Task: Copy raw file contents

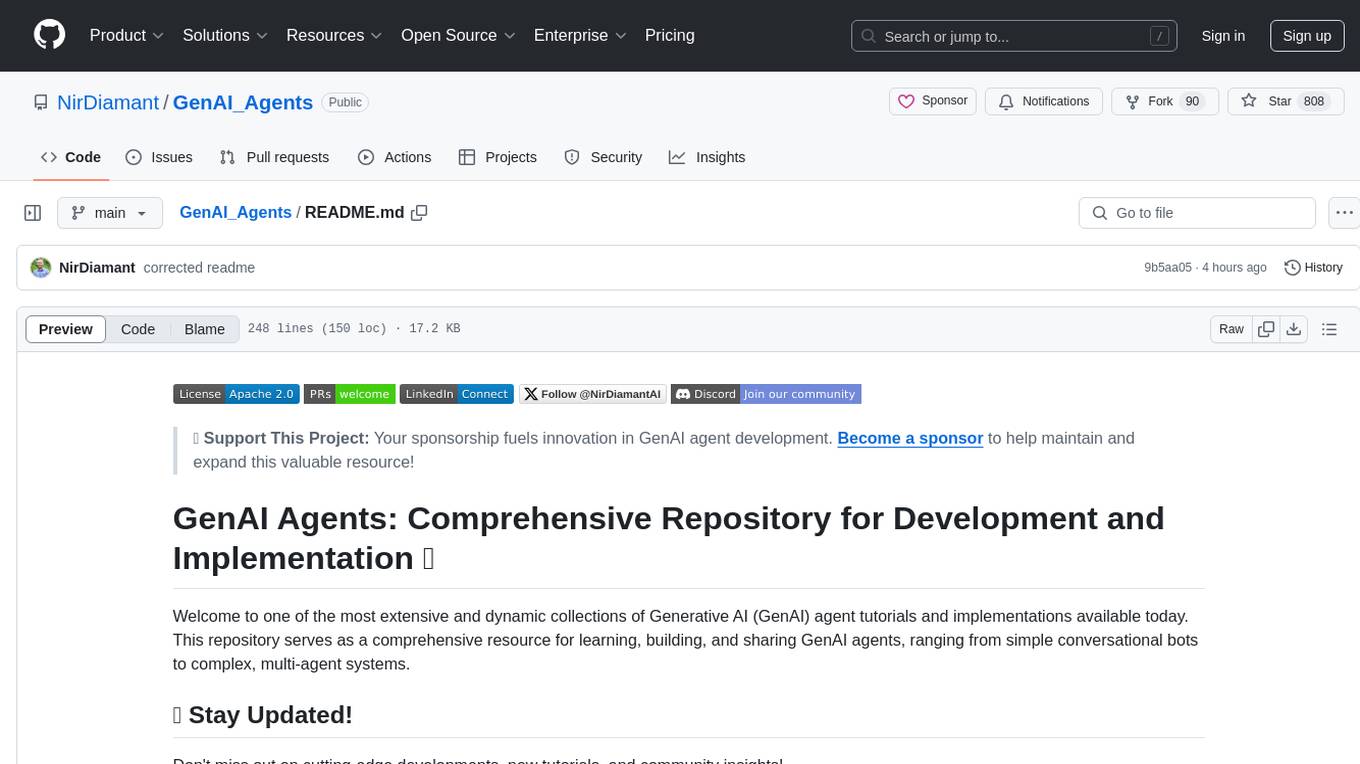Action: (x=1266, y=329)
